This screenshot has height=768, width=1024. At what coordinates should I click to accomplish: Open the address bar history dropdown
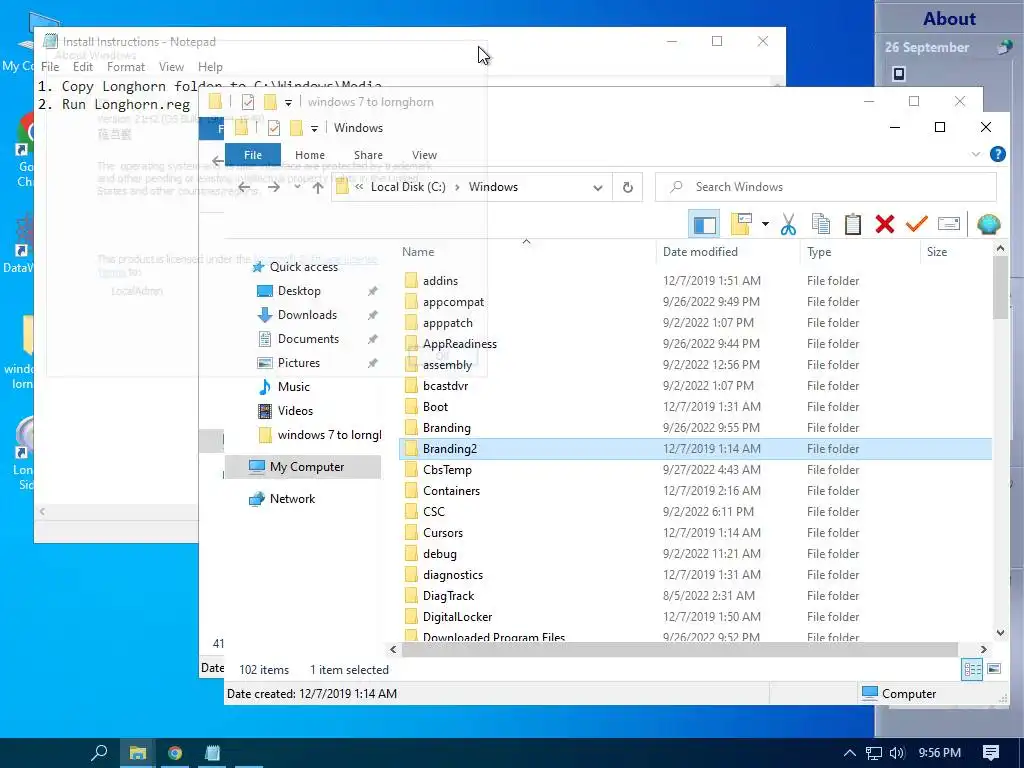pyautogui.click(x=597, y=188)
